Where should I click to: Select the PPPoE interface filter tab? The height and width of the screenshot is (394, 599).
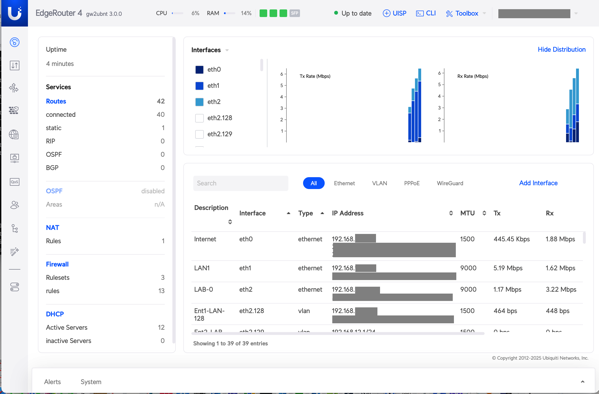point(411,183)
